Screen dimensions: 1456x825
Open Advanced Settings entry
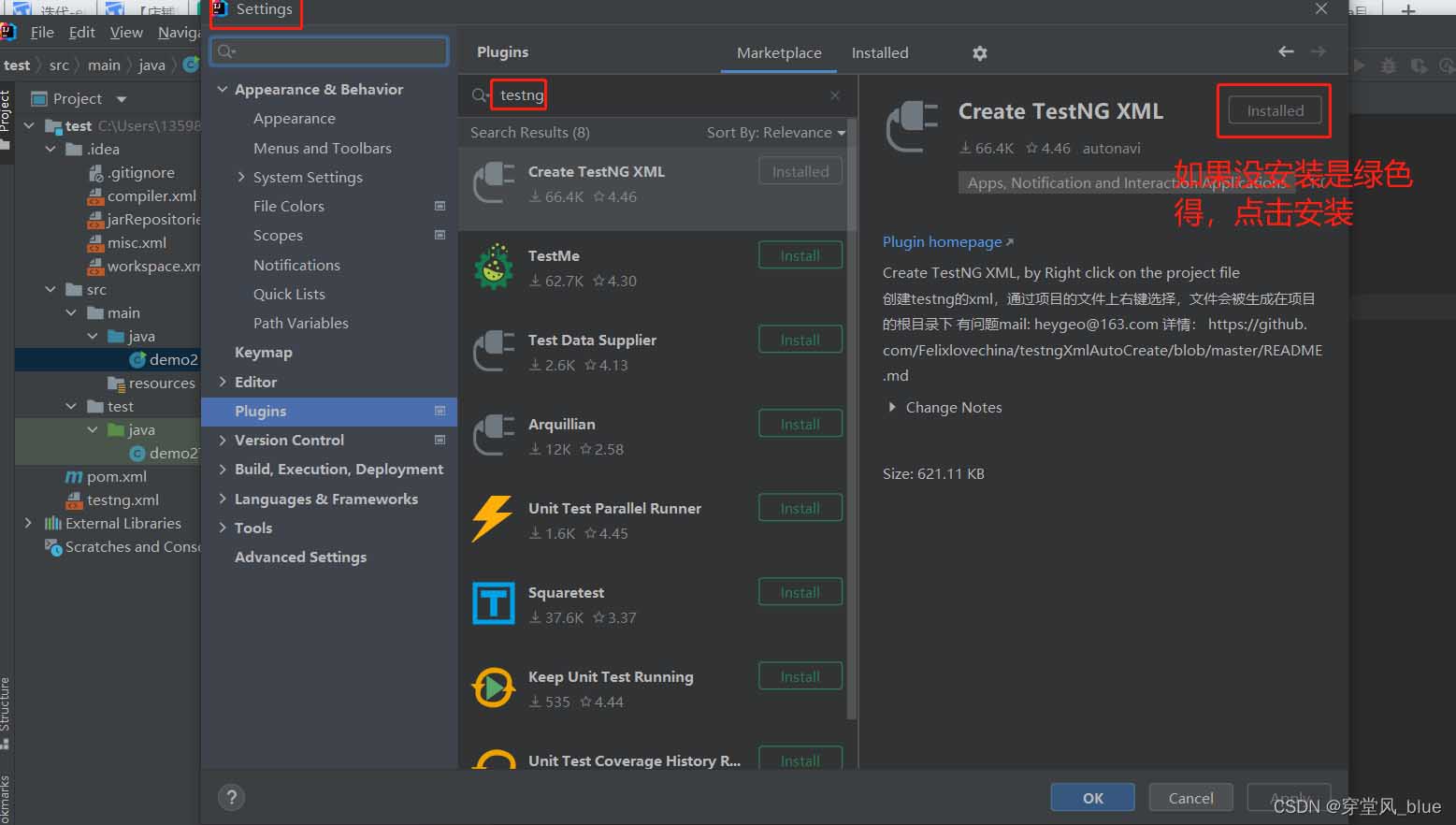click(x=300, y=557)
